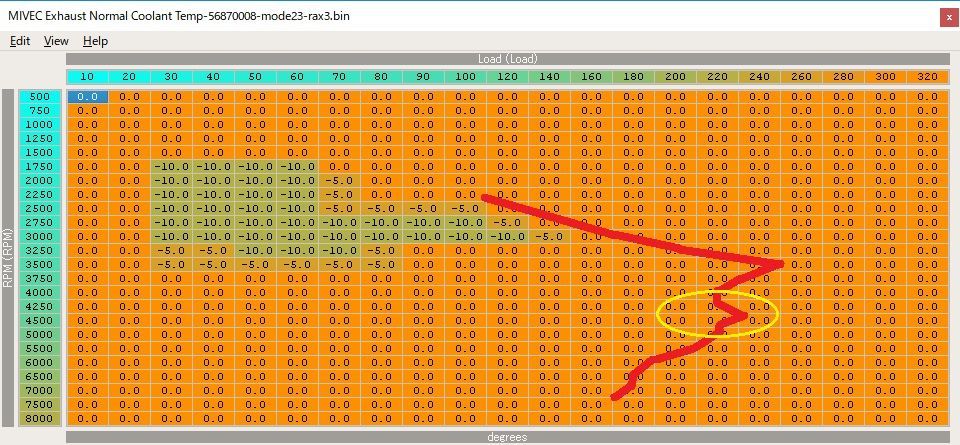This screenshot has height=445, width=960.
Task: Click the 100 load column header
Action: click(x=465, y=77)
